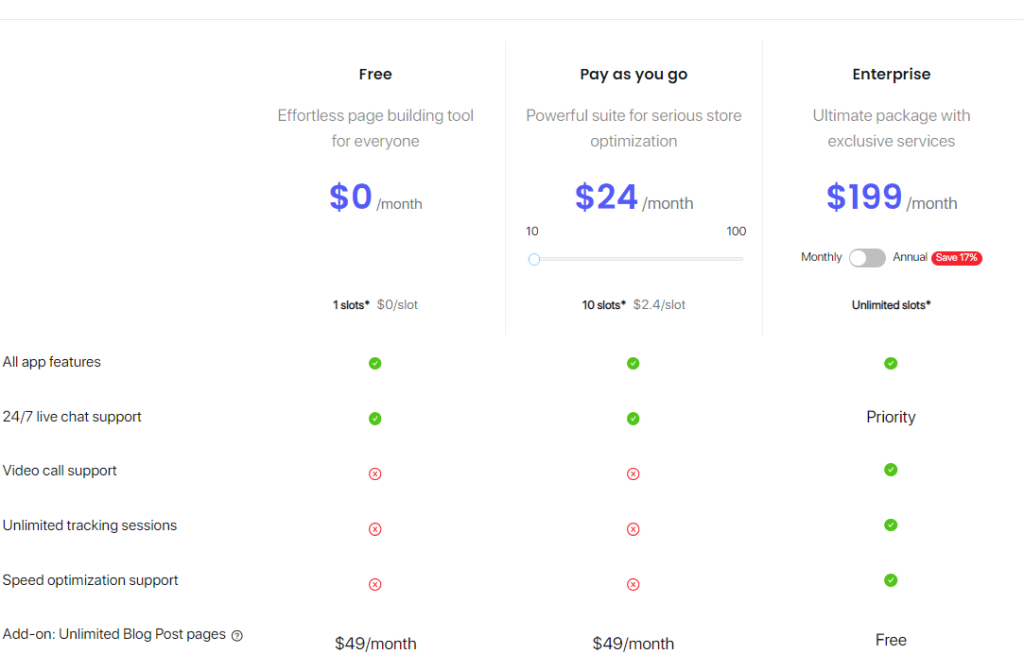
Task: Click Enterprise Video call support green checkmark
Action: 891,469
